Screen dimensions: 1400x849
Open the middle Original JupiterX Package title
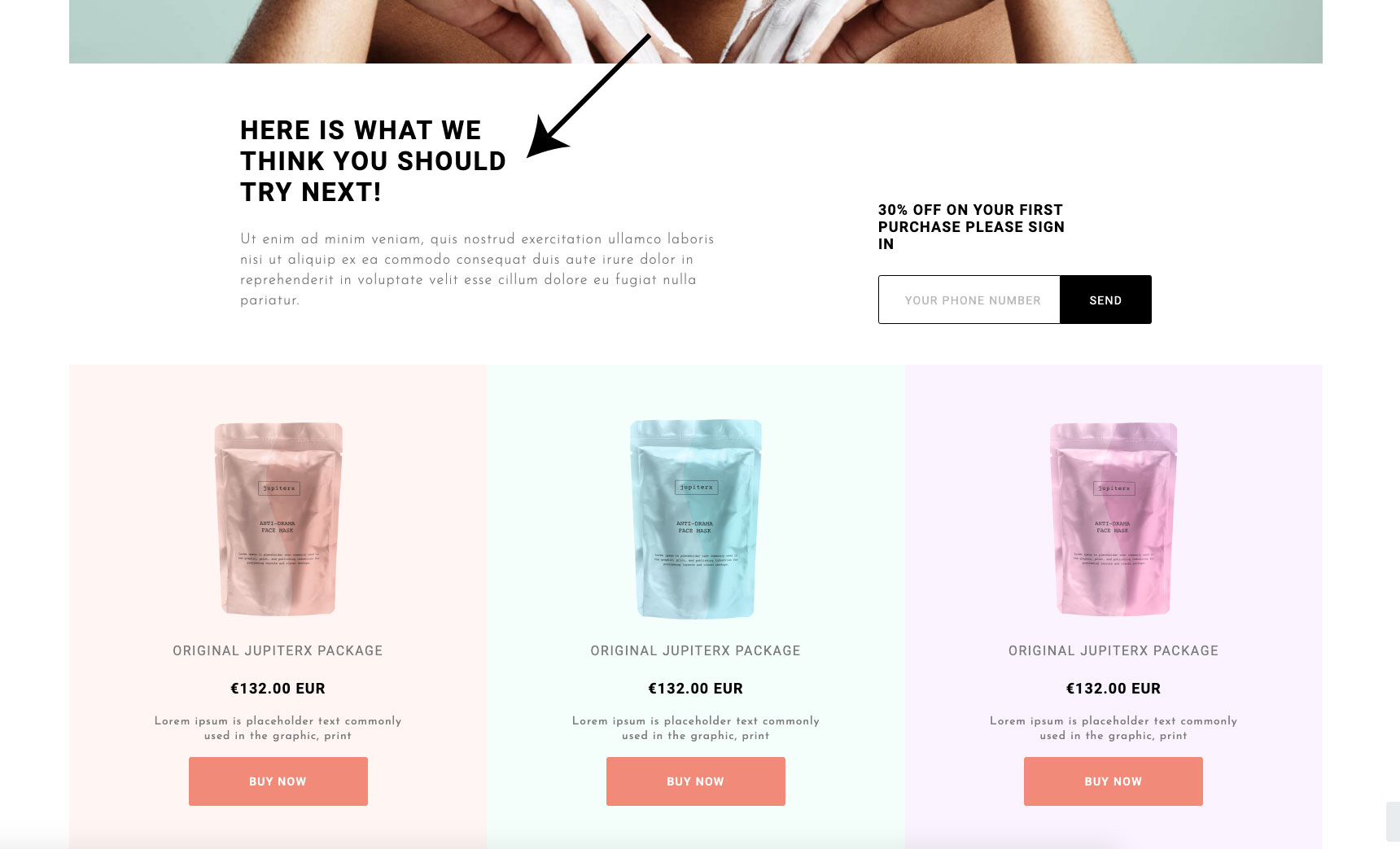pyautogui.click(x=696, y=650)
